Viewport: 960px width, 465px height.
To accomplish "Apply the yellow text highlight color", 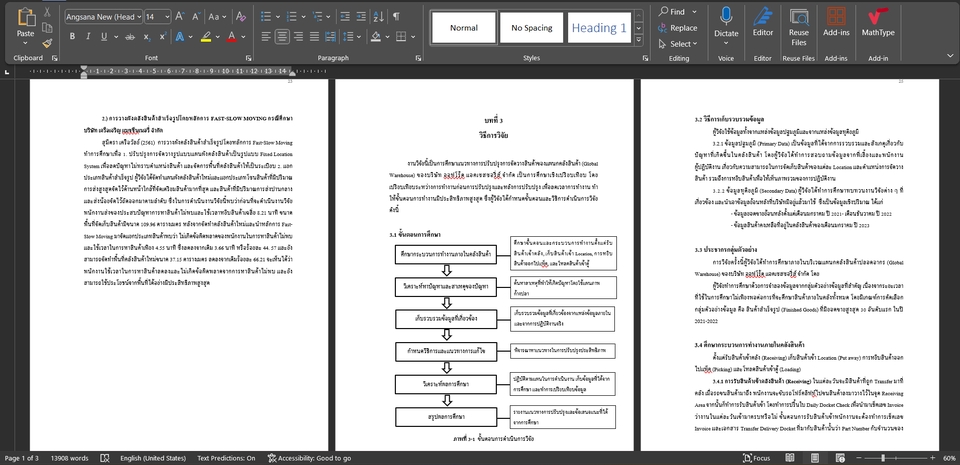I will [x=206, y=37].
